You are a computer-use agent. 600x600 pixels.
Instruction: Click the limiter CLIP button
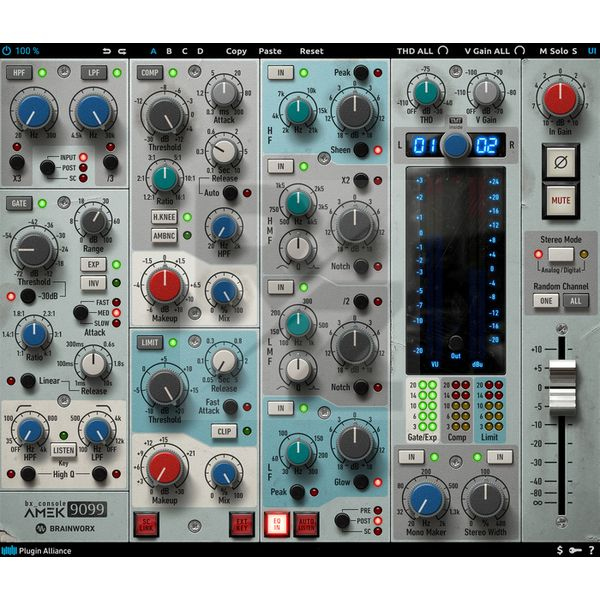pyautogui.click(x=224, y=431)
